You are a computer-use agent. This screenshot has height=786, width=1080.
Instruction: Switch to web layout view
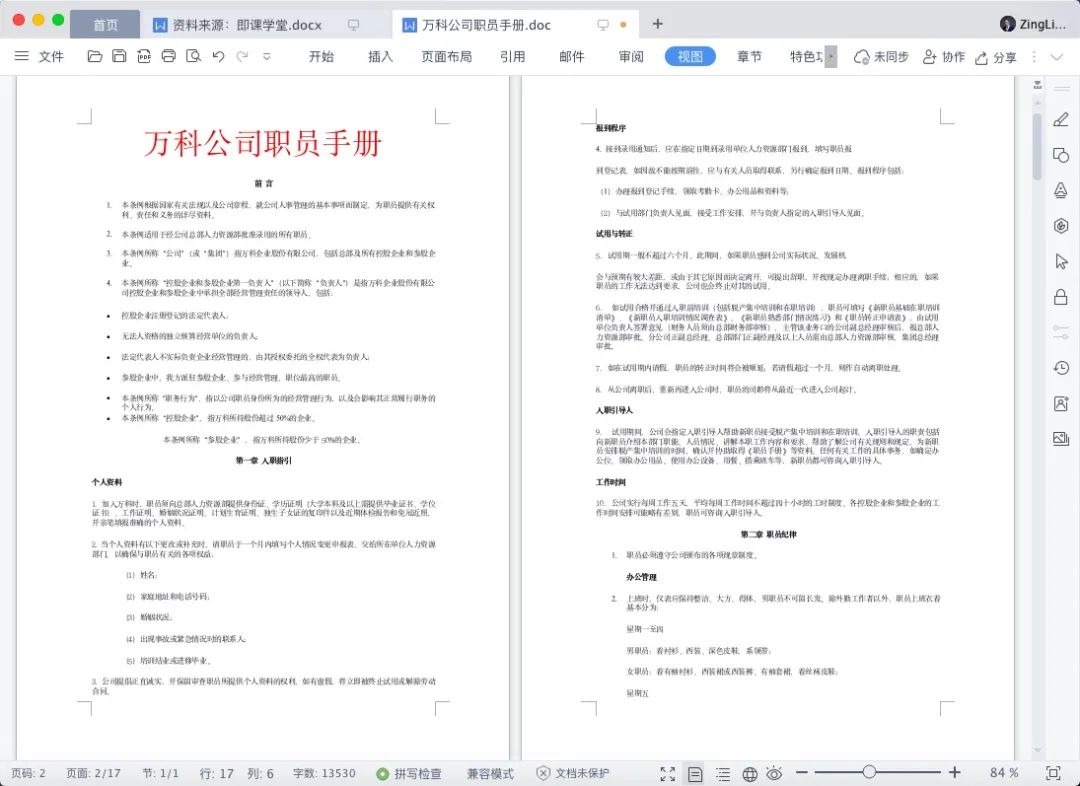(750, 774)
